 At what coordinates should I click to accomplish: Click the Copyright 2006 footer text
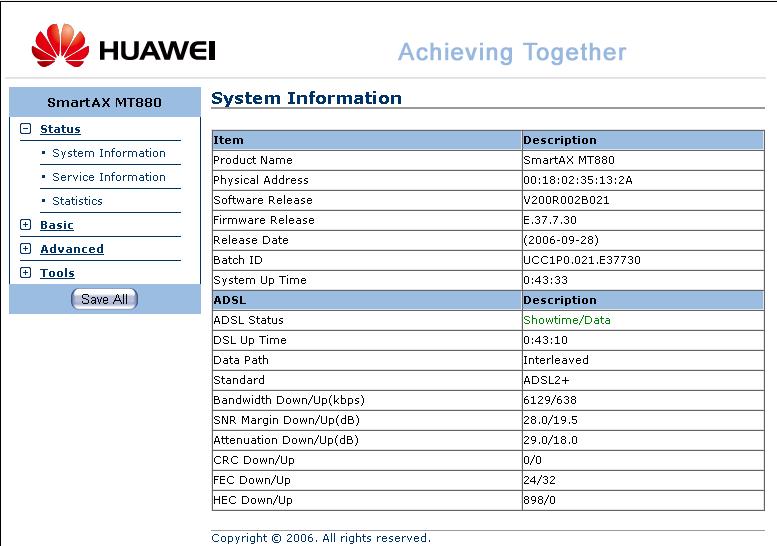pyautogui.click(x=321, y=538)
